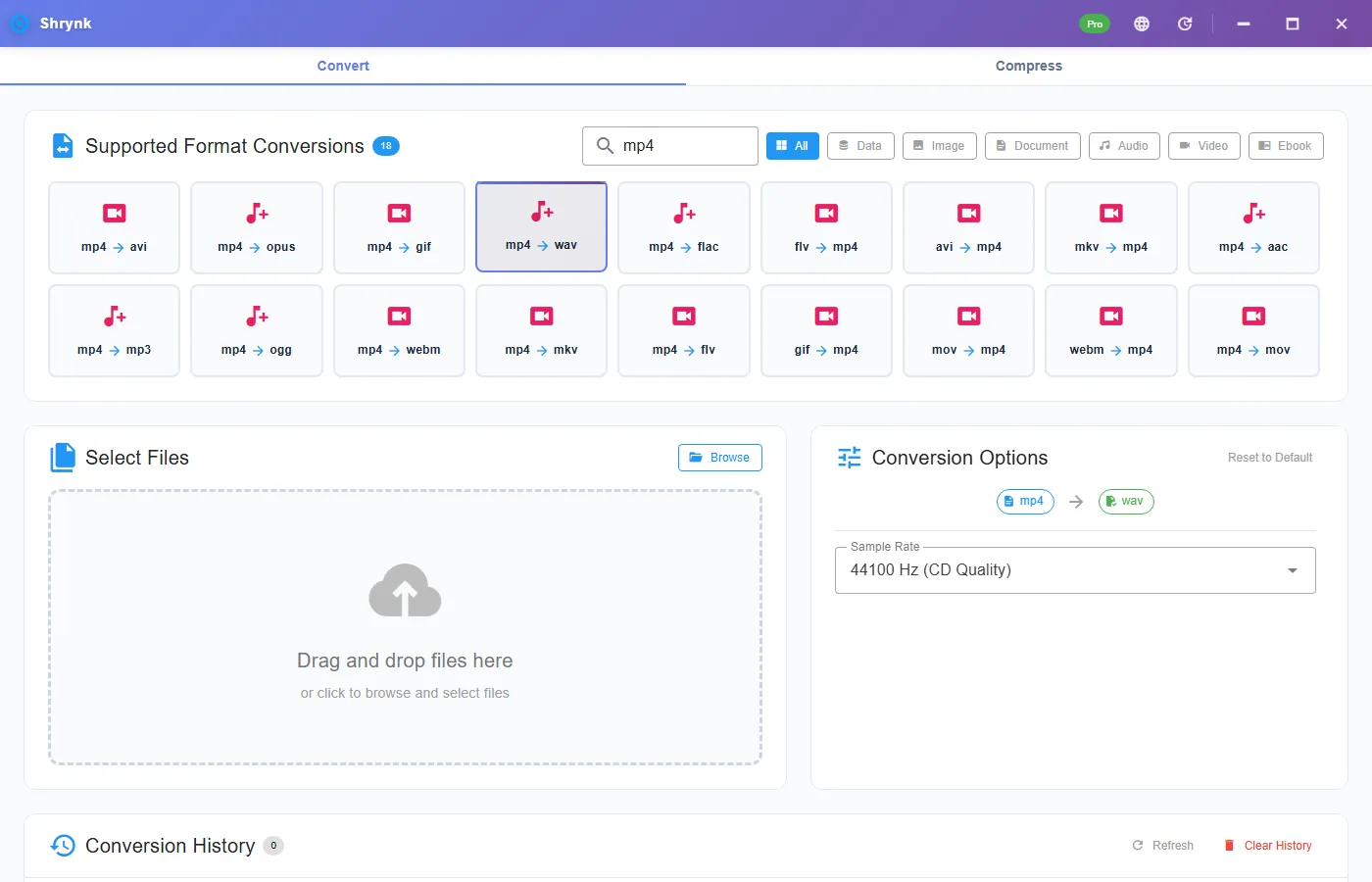
Task: Focus the format search field
Action: (x=670, y=146)
